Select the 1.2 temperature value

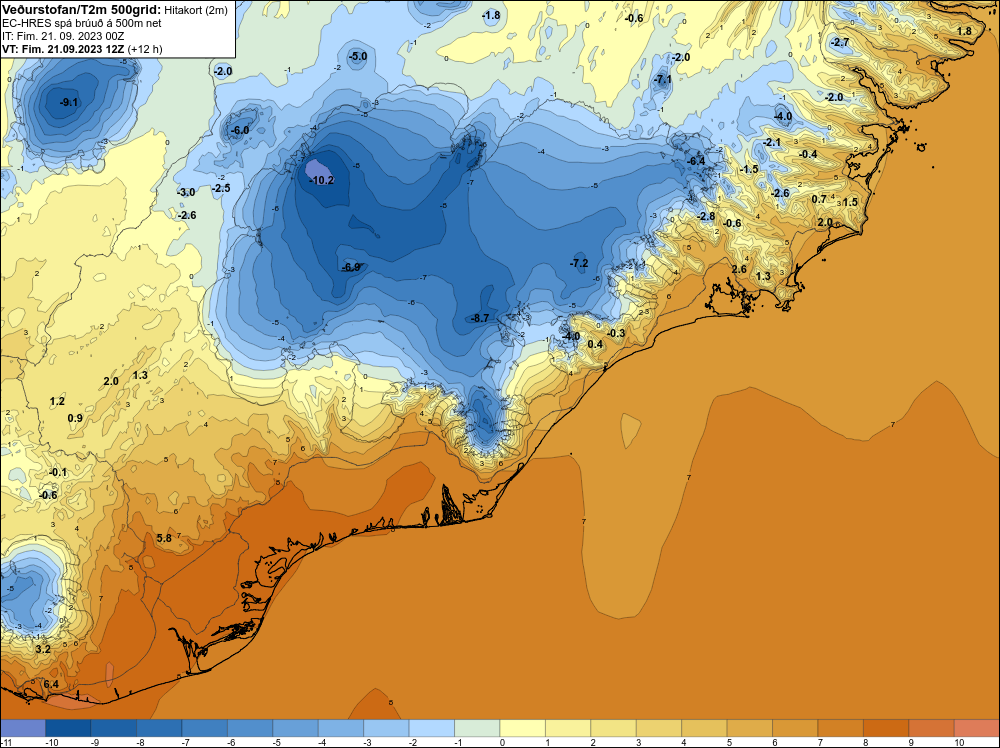pyautogui.click(x=57, y=401)
